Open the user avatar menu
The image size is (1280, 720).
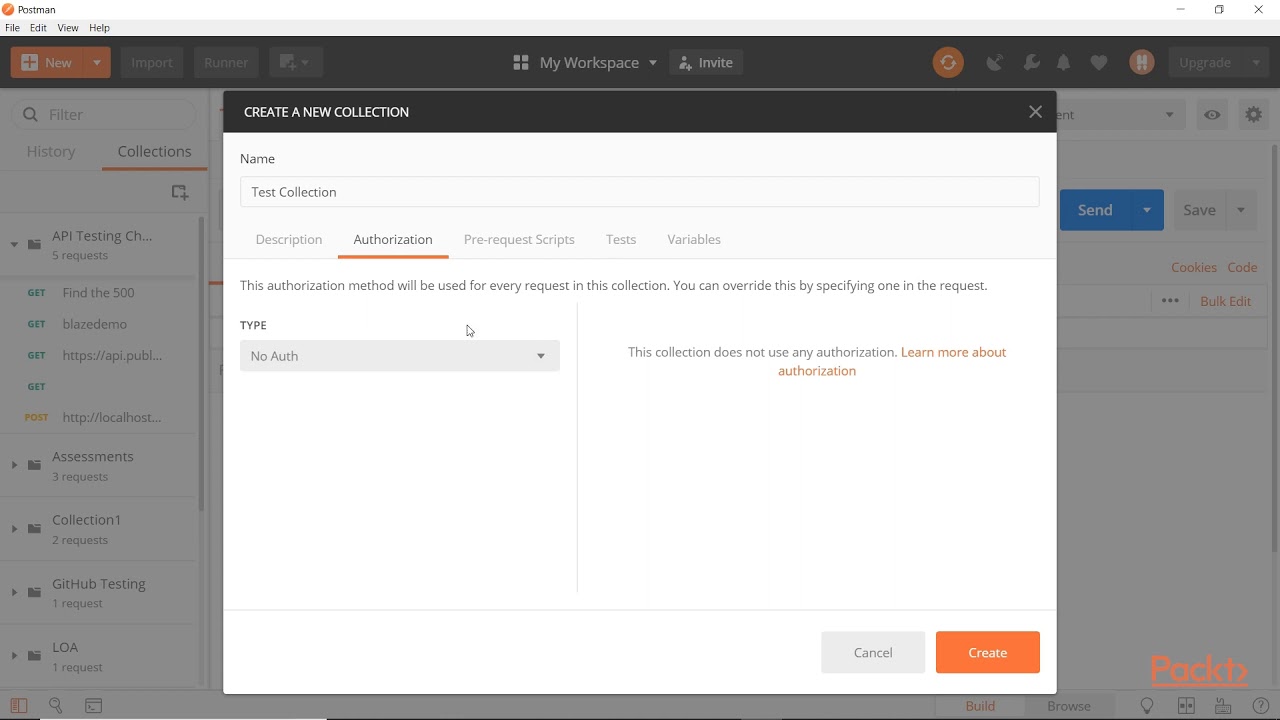click(x=1142, y=62)
